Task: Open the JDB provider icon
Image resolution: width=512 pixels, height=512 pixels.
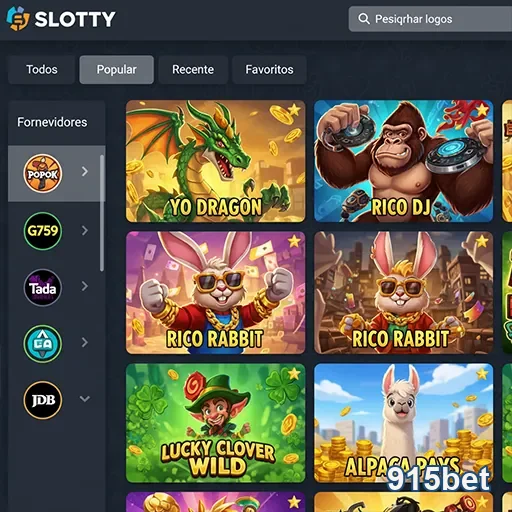Action: point(43,400)
